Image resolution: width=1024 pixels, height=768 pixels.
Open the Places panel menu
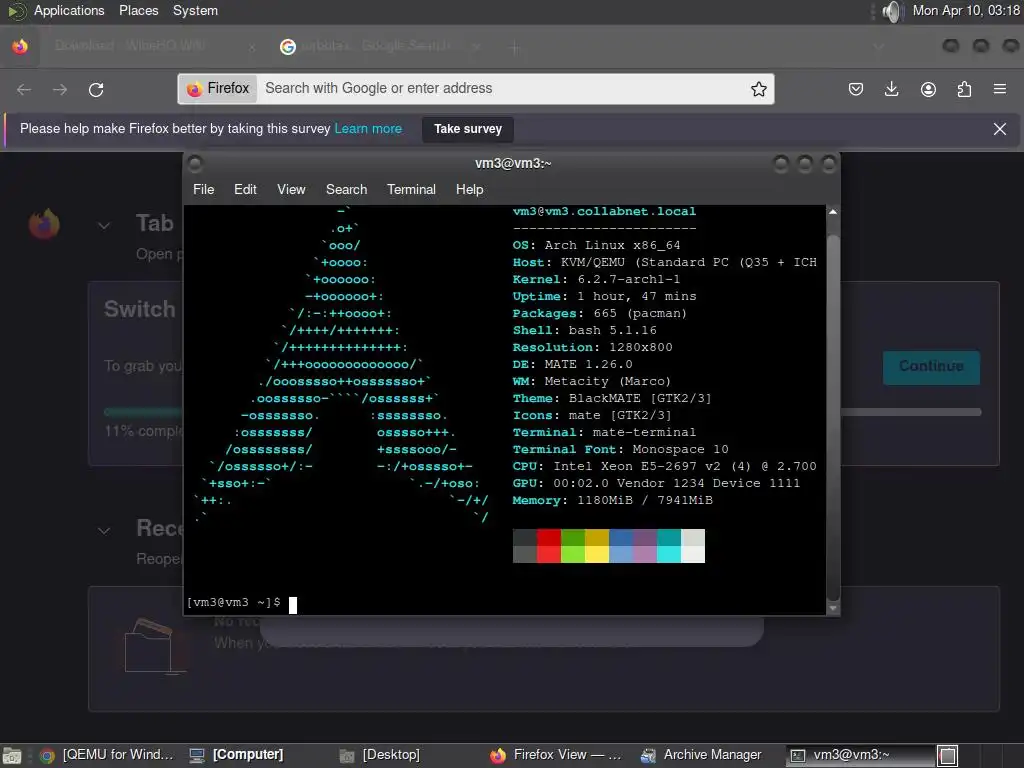[138, 11]
